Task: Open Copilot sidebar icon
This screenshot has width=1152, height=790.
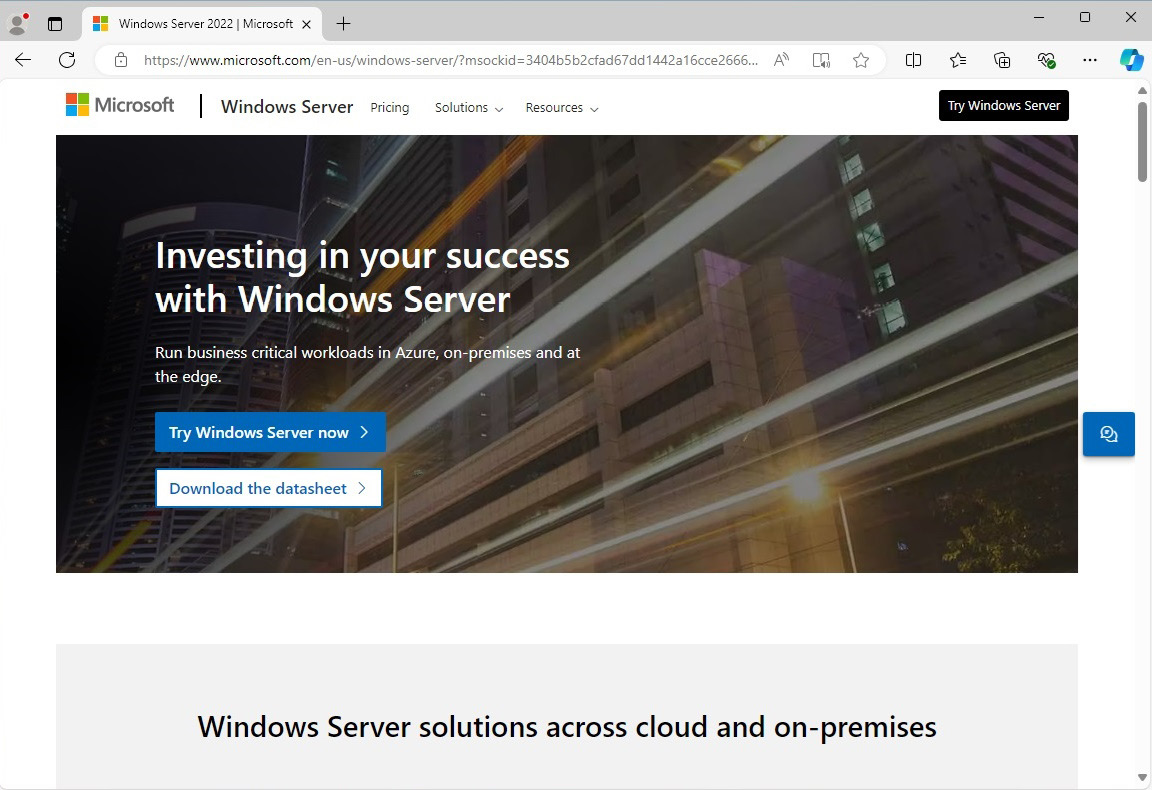Action: click(1131, 60)
